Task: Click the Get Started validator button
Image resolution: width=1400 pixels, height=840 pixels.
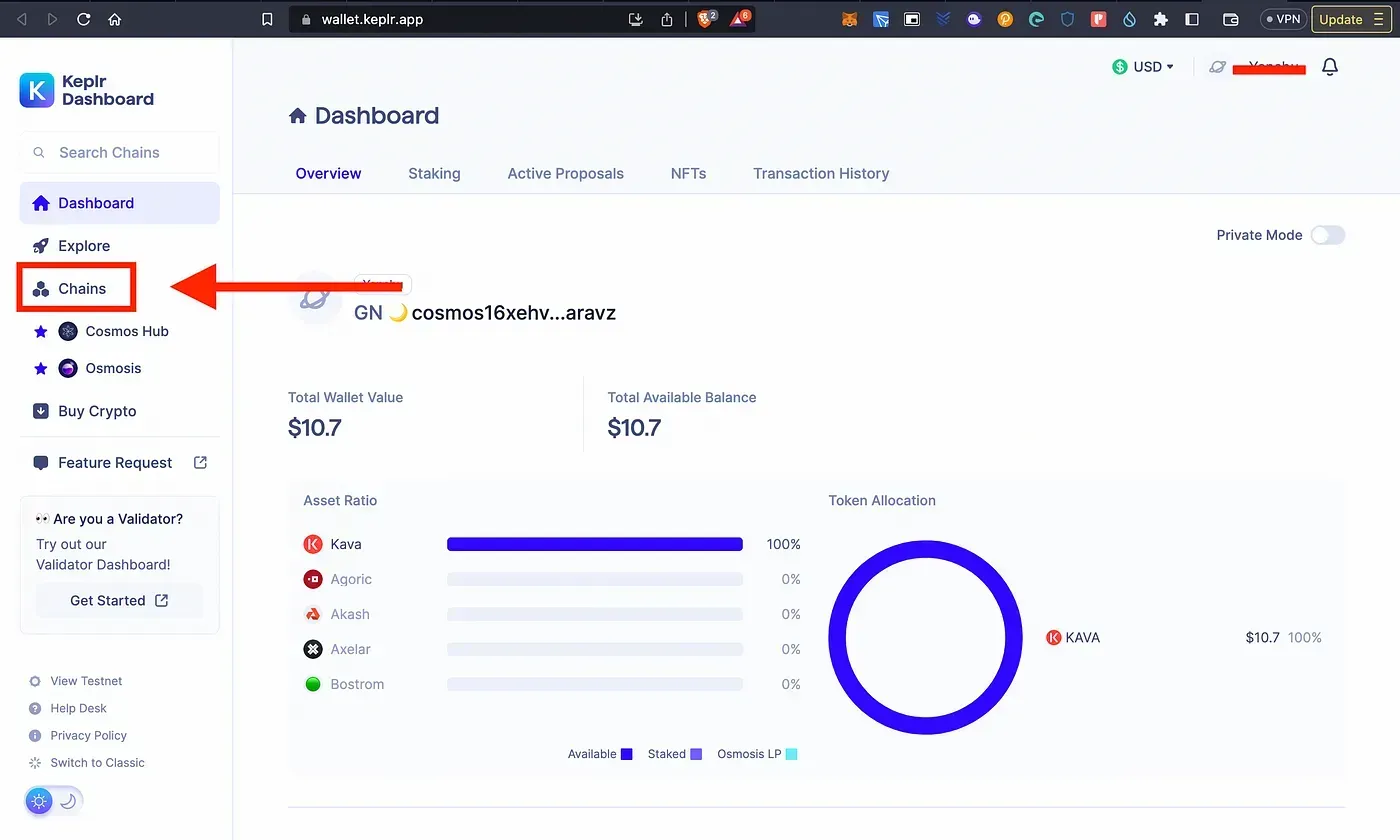Action: click(119, 600)
